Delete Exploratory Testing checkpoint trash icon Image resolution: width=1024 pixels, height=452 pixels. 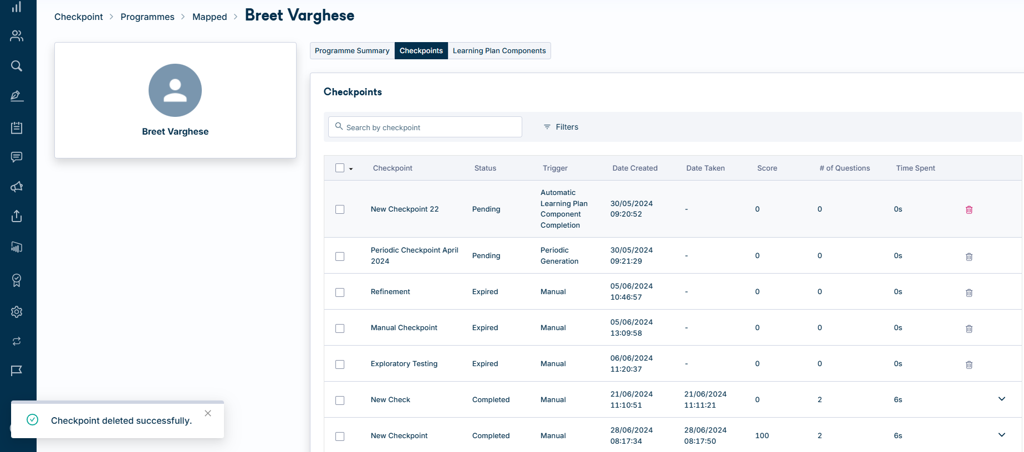969,364
